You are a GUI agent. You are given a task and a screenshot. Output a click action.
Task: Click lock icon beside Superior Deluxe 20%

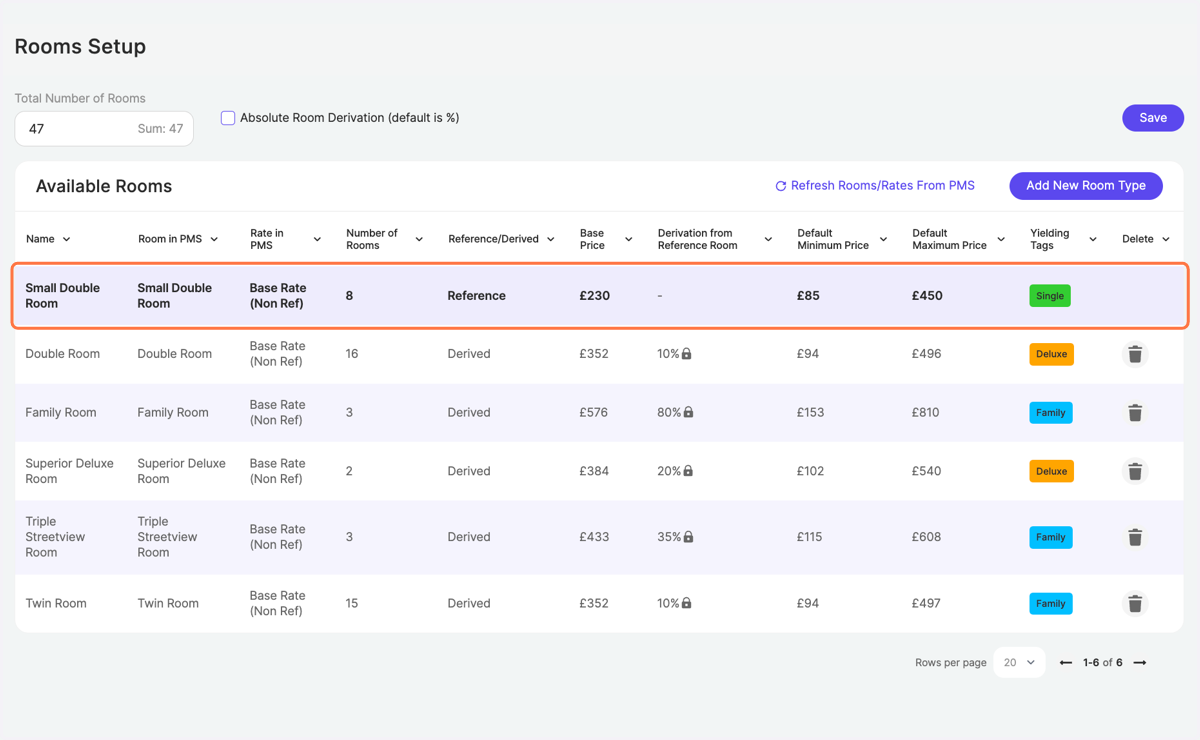tap(688, 471)
